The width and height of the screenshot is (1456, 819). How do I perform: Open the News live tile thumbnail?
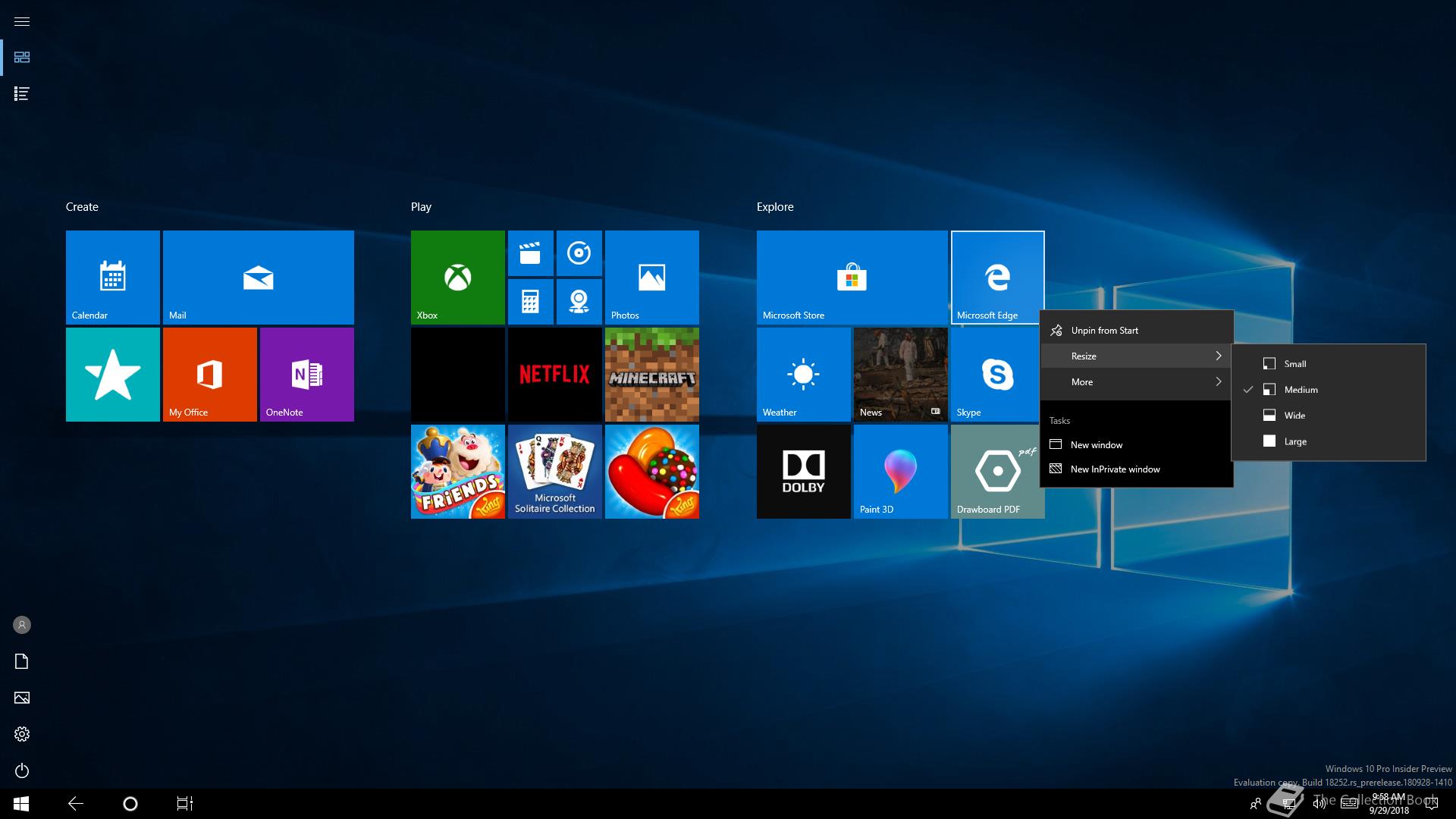click(900, 375)
